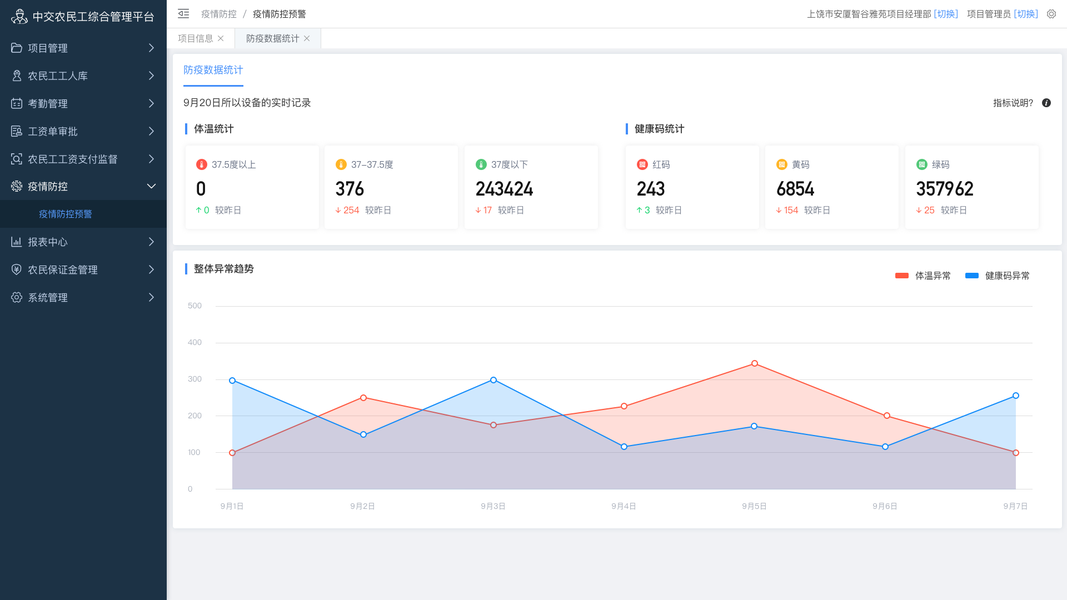Click the 农民工工资支付监督 scan icon

[16, 159]
